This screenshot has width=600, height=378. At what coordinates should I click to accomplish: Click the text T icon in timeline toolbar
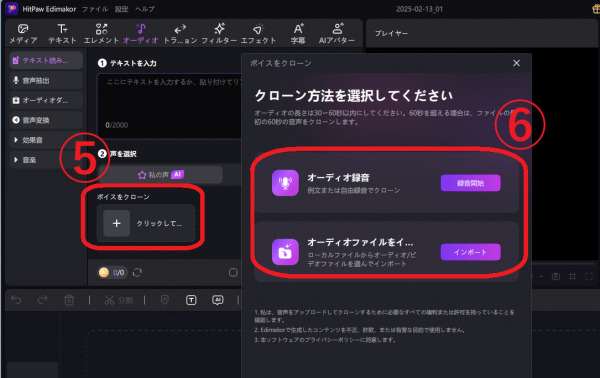click(191, 300)
